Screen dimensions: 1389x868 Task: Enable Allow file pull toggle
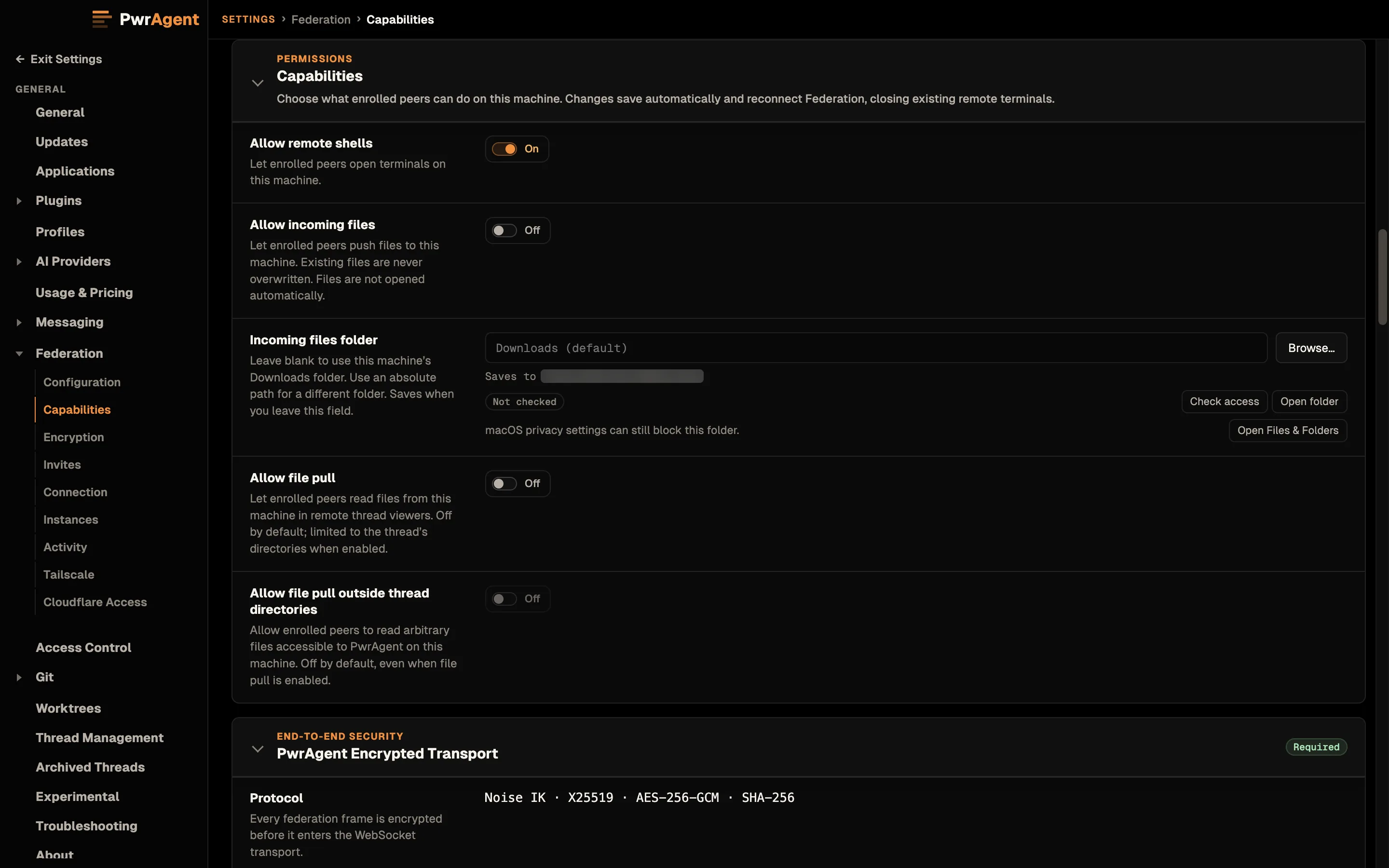504,484
